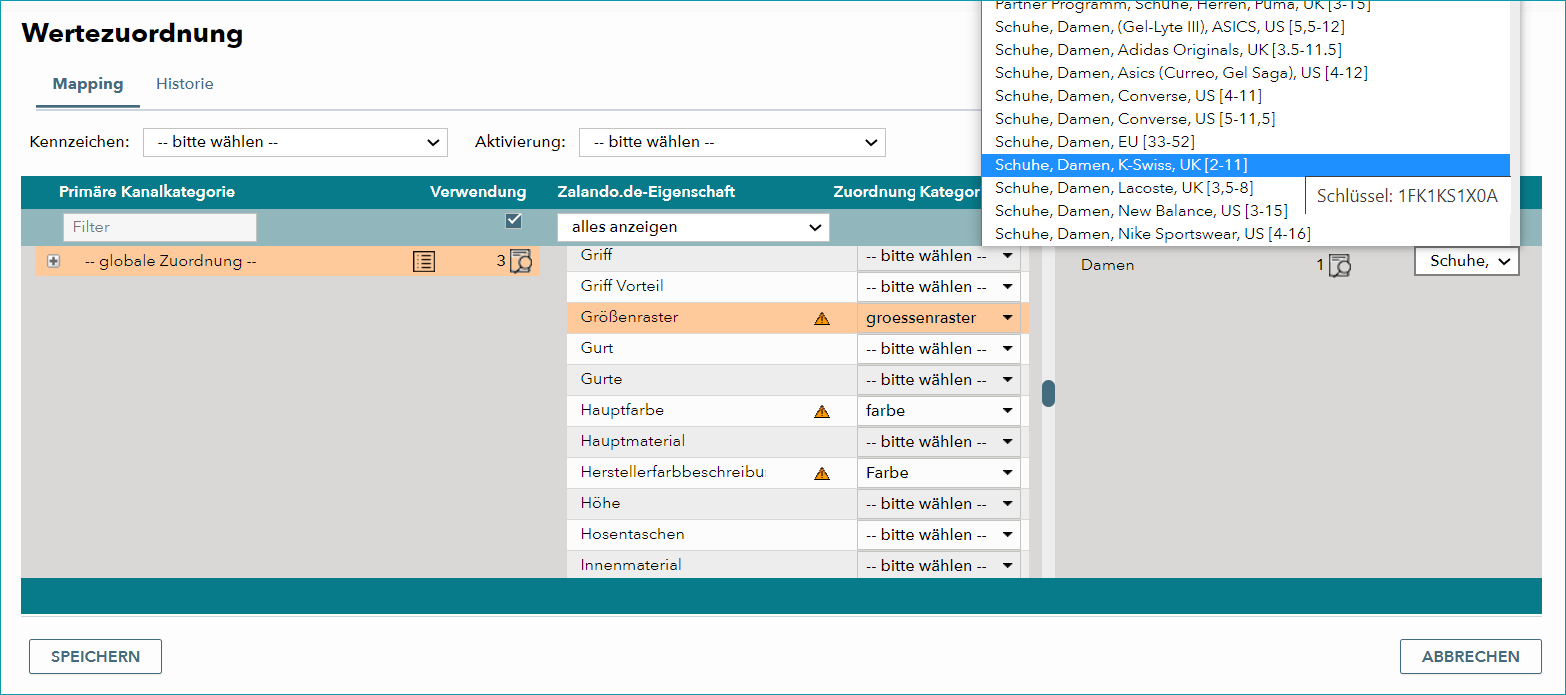Focus the Filter input field

[160, 227]
